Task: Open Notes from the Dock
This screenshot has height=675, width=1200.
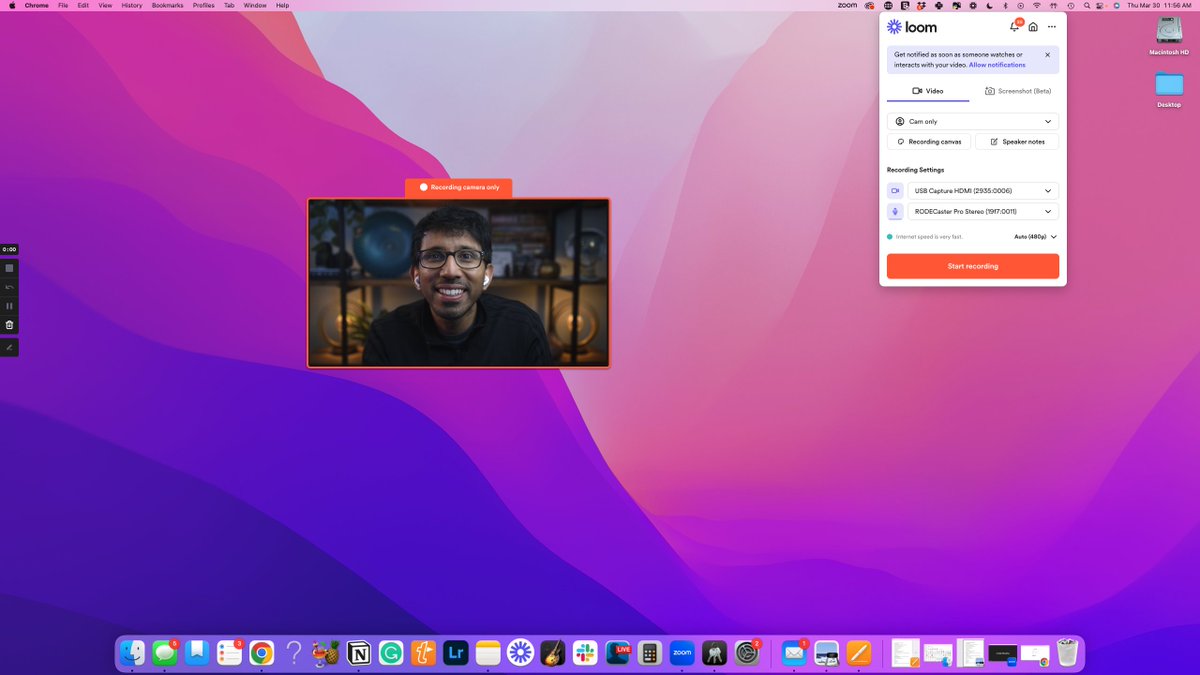Action: pos(487,653)
